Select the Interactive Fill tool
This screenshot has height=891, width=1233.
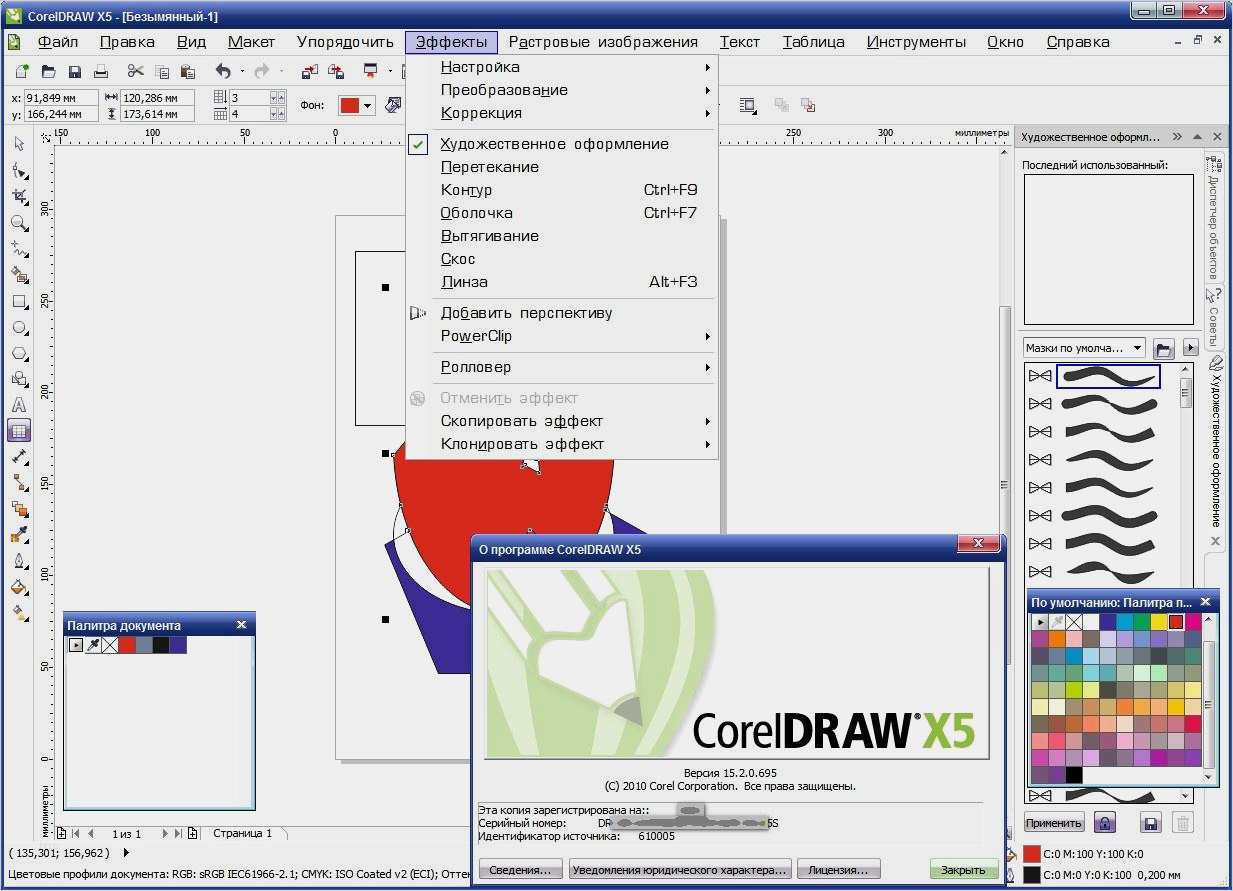[19, 613]
